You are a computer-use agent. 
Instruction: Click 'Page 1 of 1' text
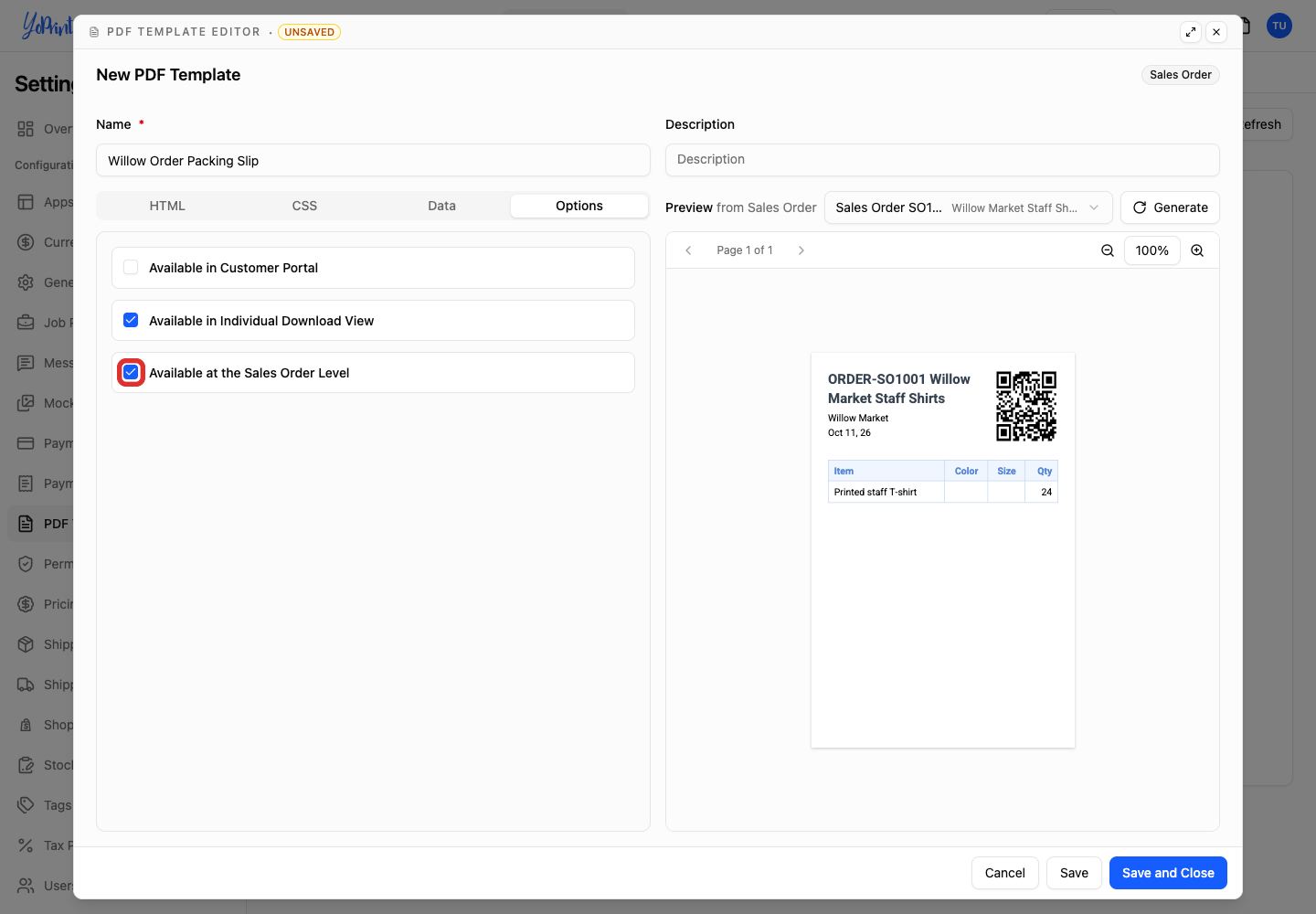745,250
